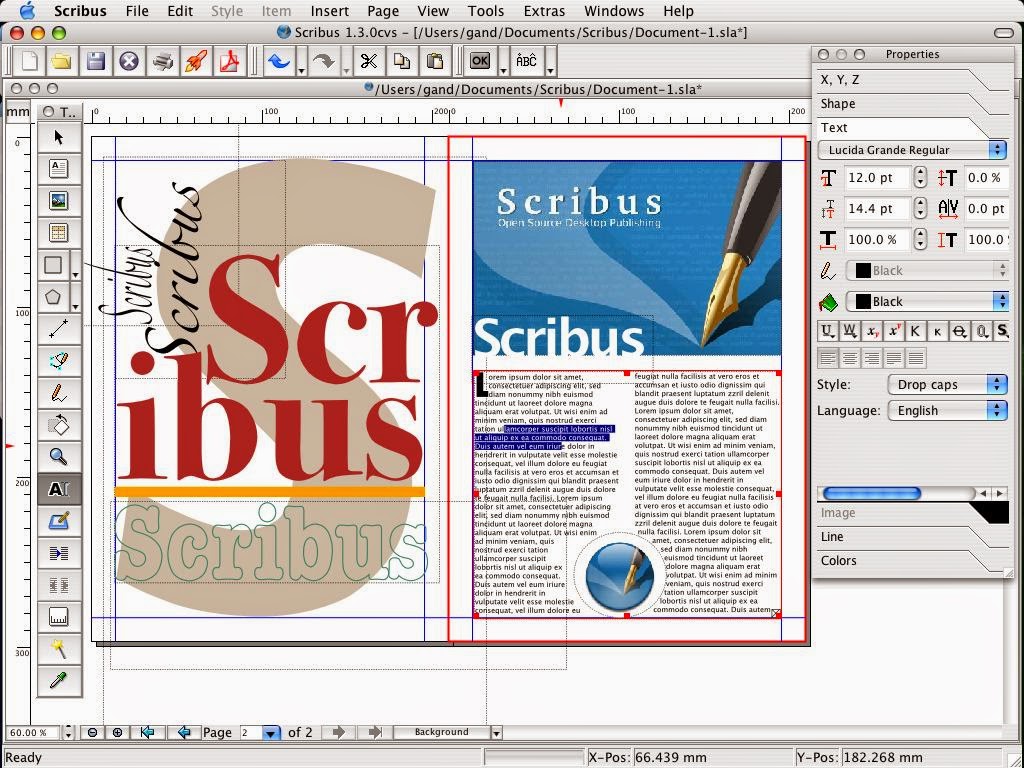Select the Insert Line tool
The image size is (1024, 768).
59,328
